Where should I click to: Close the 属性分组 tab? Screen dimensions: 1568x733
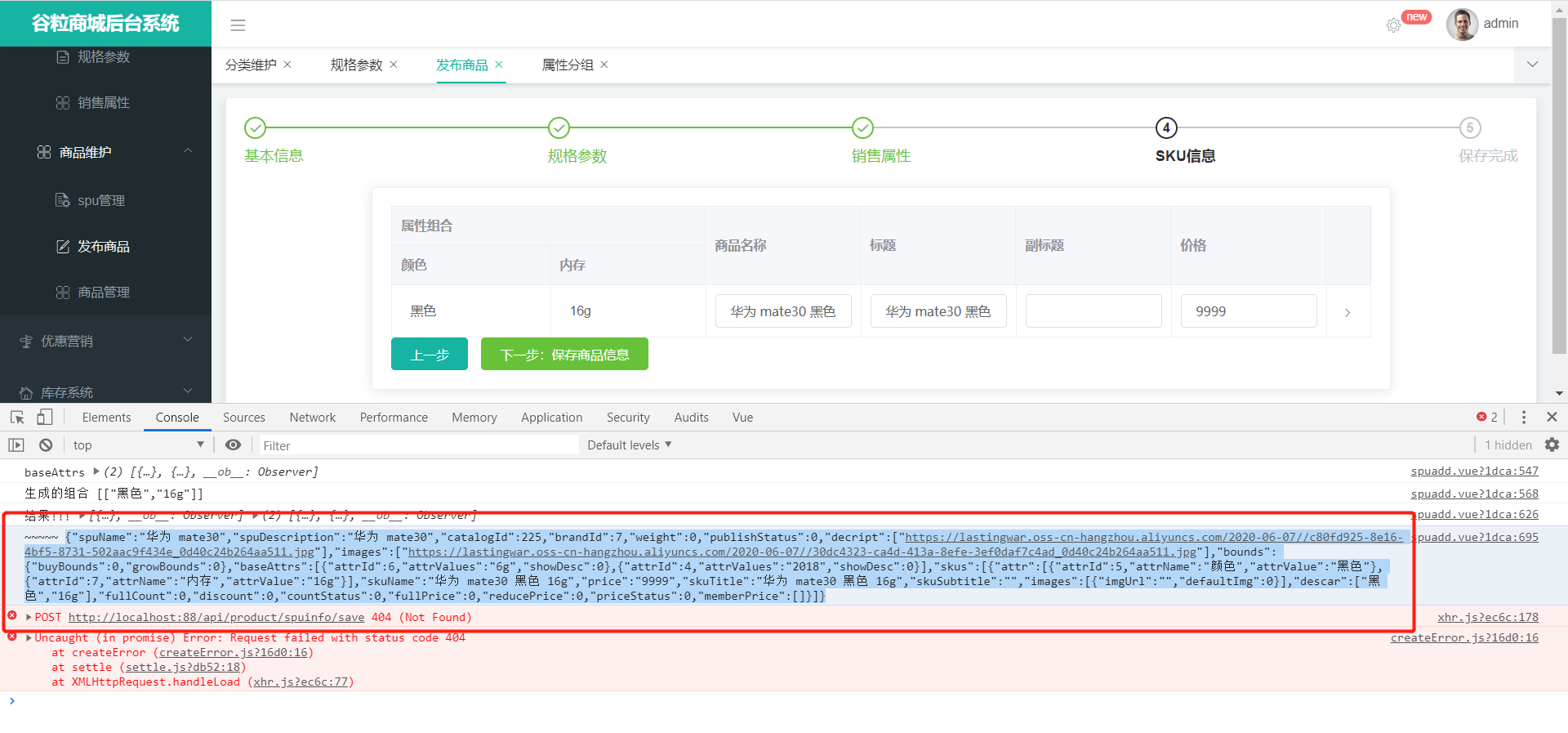coord(604,65)
